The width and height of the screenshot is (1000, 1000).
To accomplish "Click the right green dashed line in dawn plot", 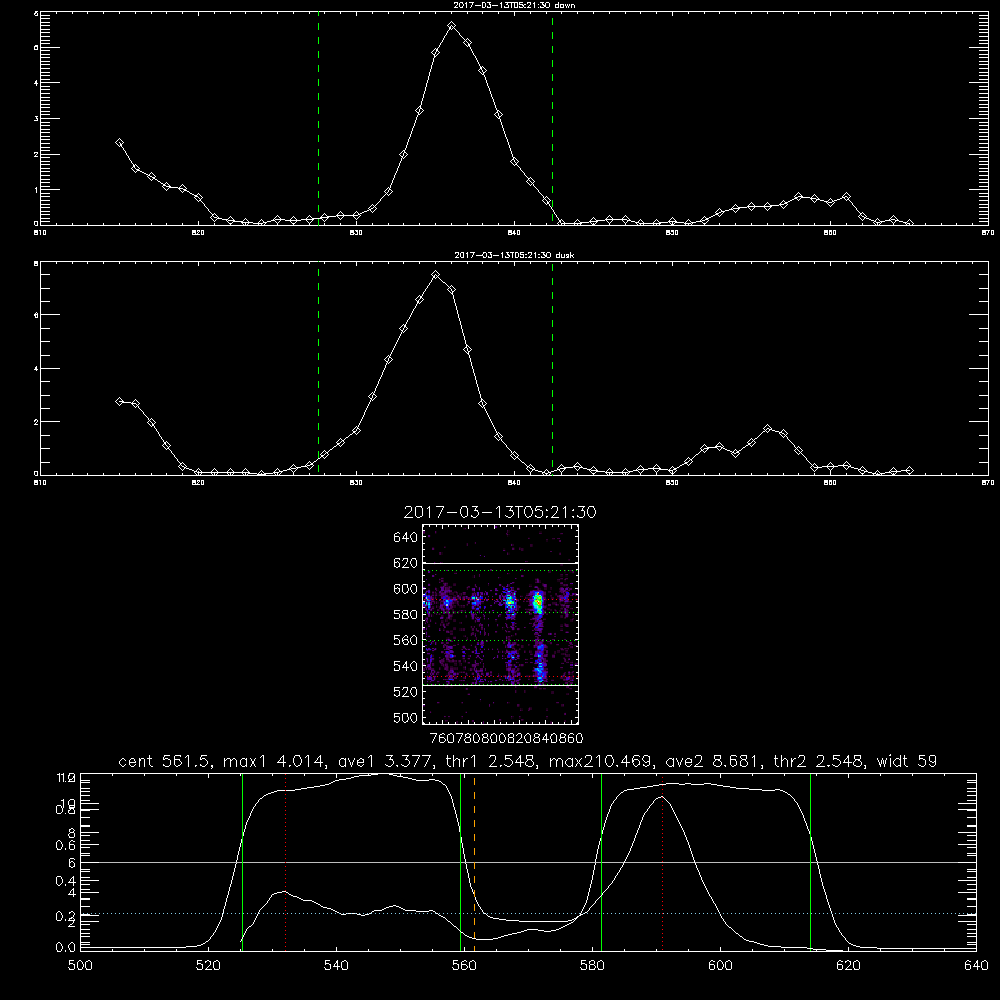I will point(552,118).
